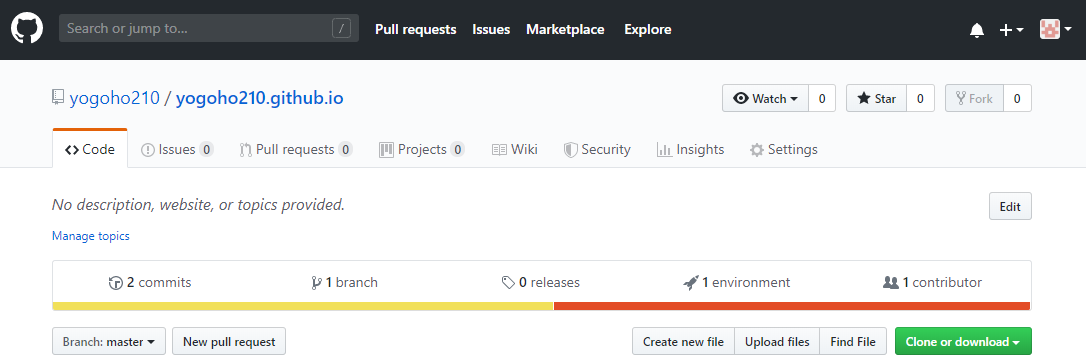
Task: Star this repository
Action: click(x=876, y=98)
